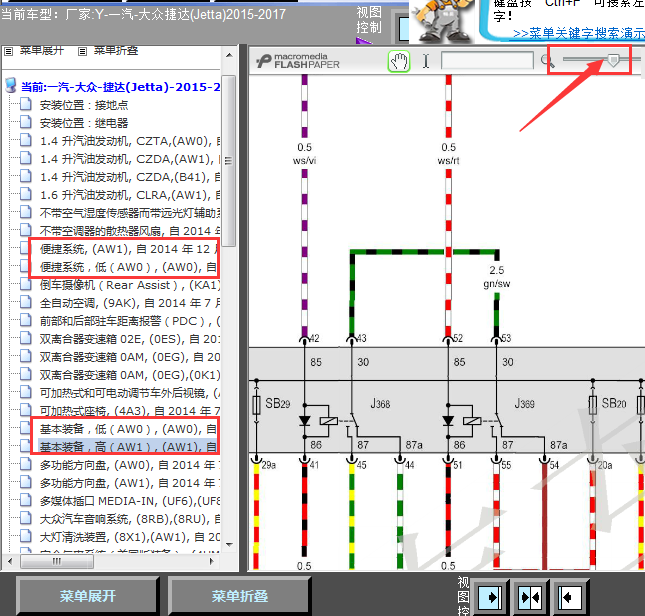Click the computer icon at tree root
Image resolution: width=645 pixels, height=616 pixels.
click(11, 86)
